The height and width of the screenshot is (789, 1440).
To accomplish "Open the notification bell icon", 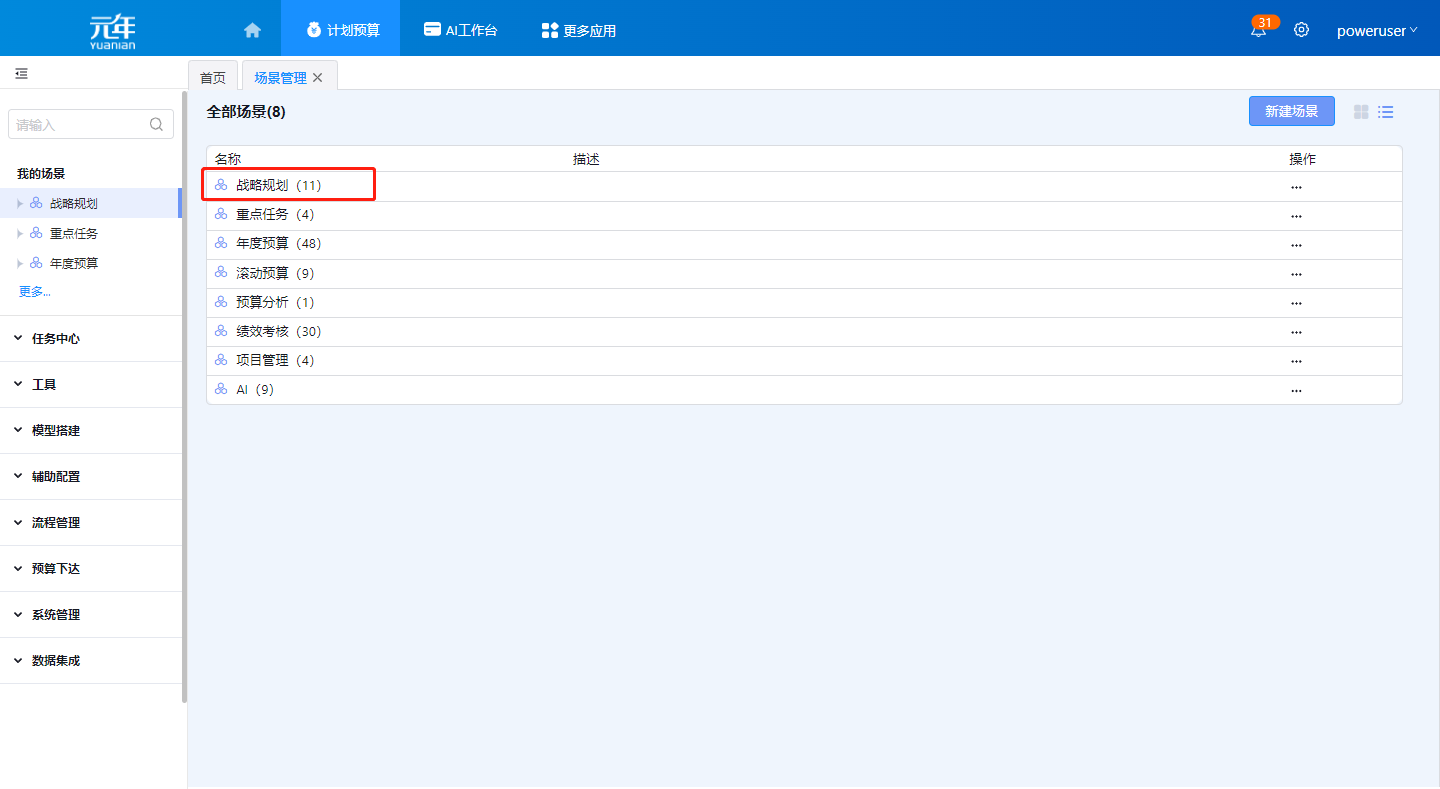I will coord(1258,30).
